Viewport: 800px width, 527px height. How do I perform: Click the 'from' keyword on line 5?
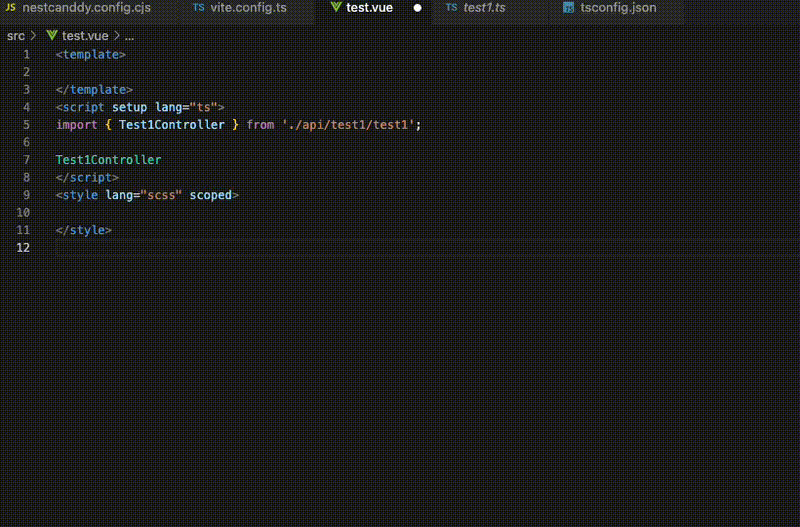click(260, 125)
